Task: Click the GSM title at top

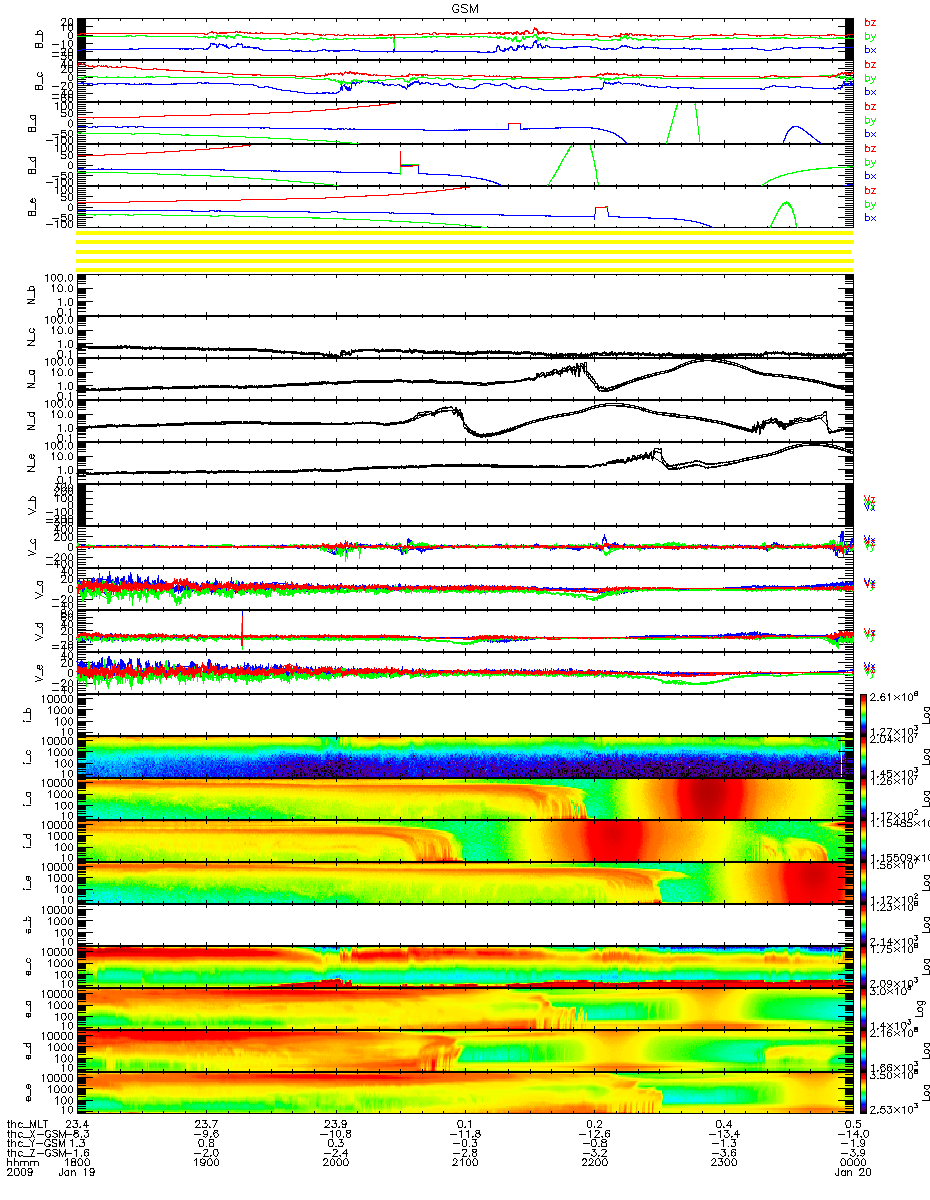Action: pos(464,7)
